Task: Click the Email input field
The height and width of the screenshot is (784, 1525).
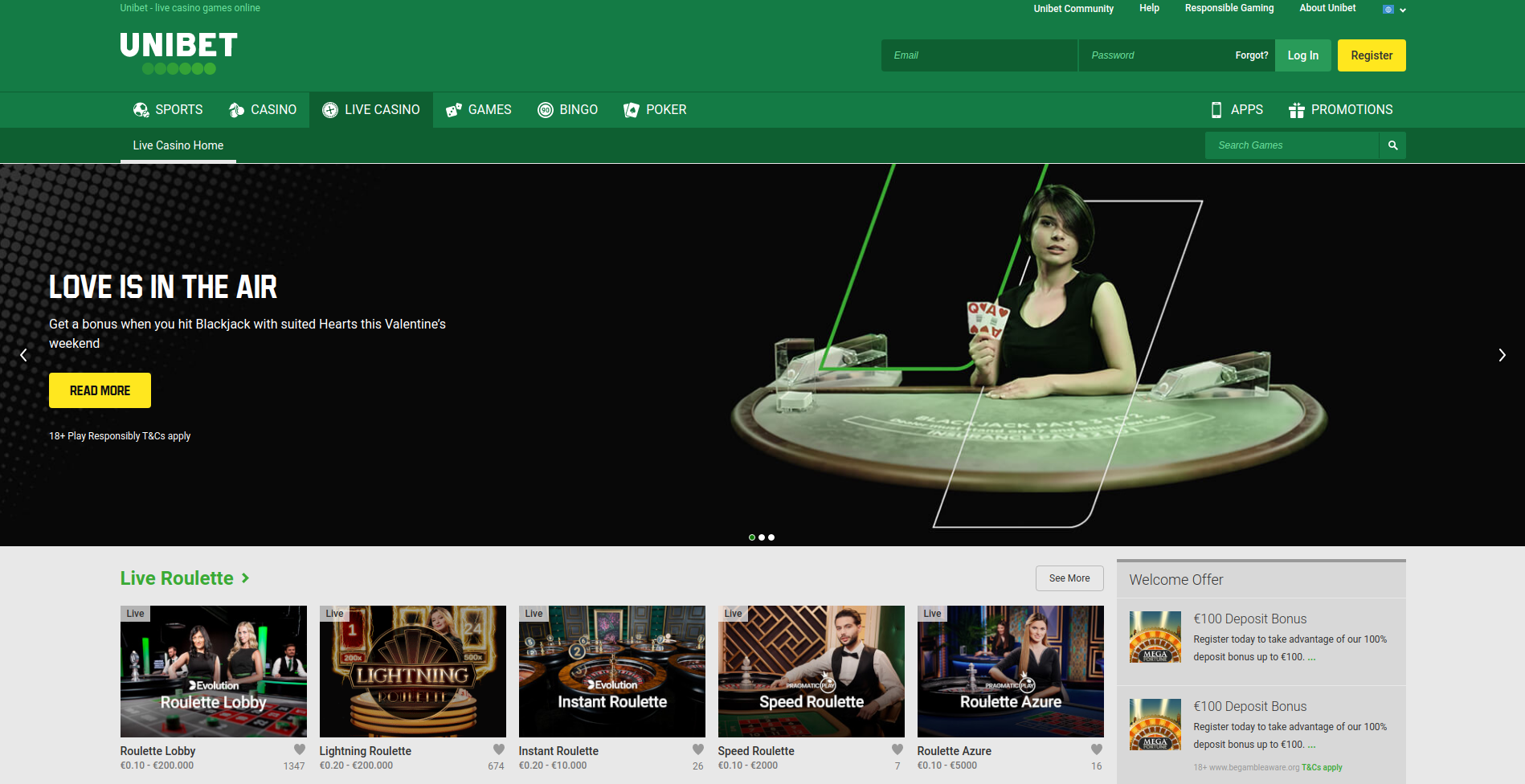Action: (x=979, y=55)
